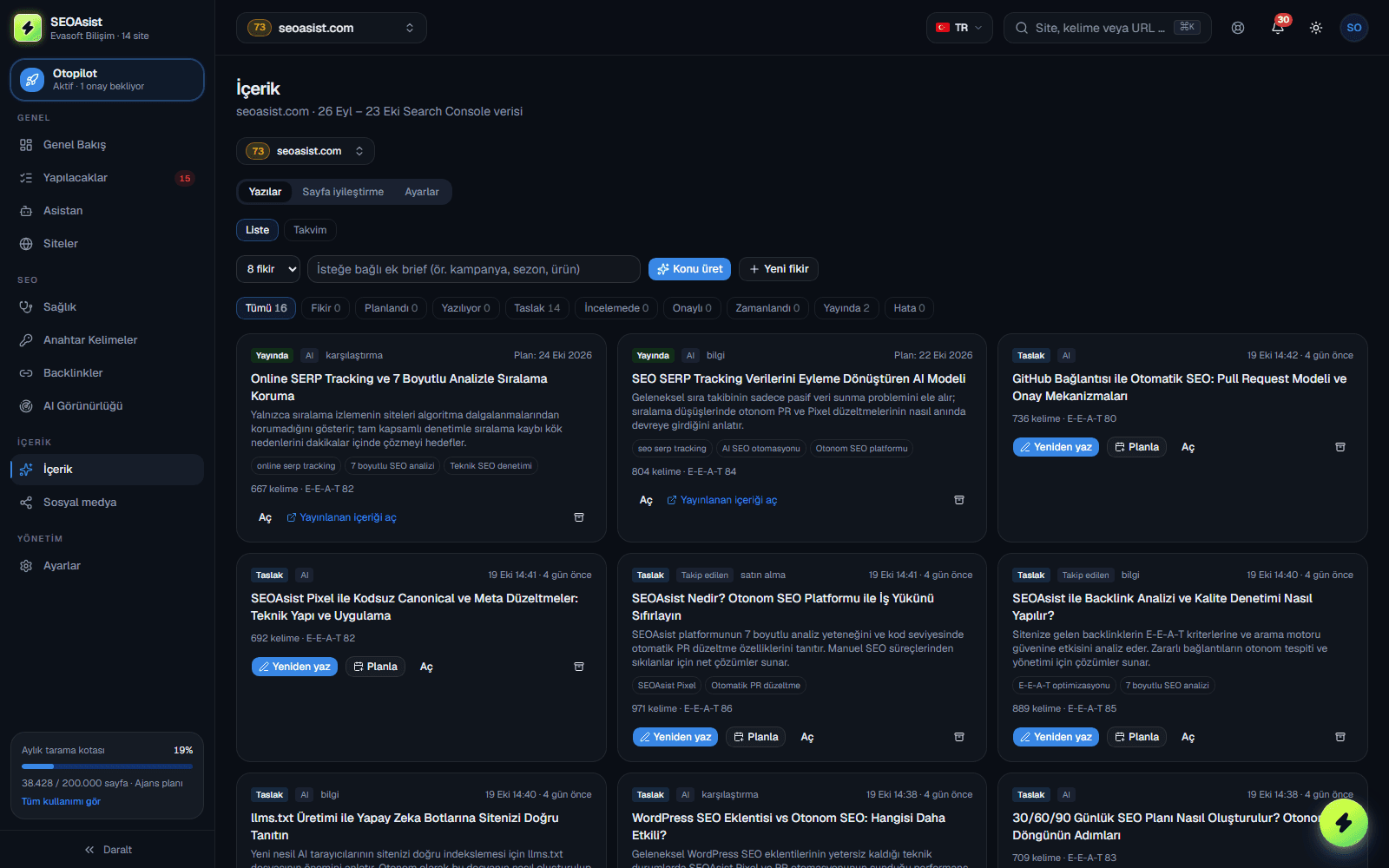The width and height of the screenshot is (1389, 868).
Task: Filter by Planlandı 0
Action: tap(391, 308)
